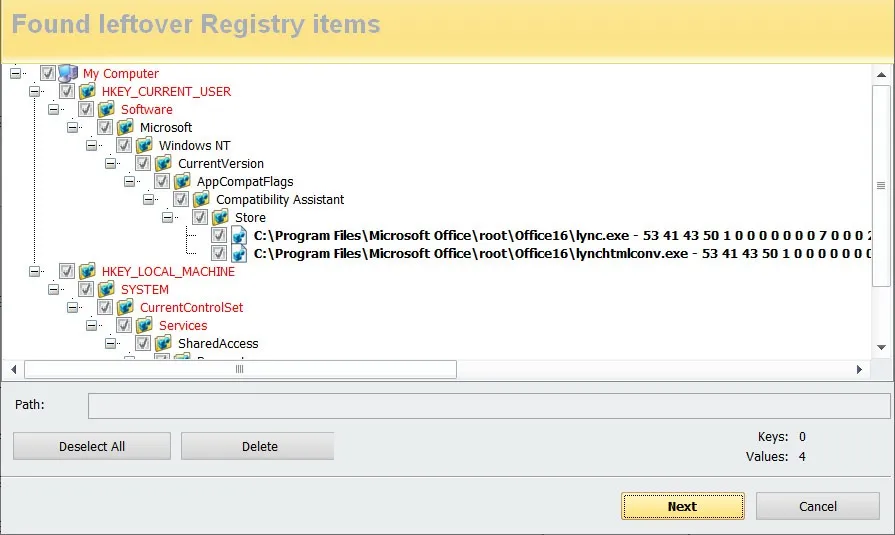Collapse the CurrentControlSet node
This screenshot has height=535, width=895.
(x=72, y=307)
